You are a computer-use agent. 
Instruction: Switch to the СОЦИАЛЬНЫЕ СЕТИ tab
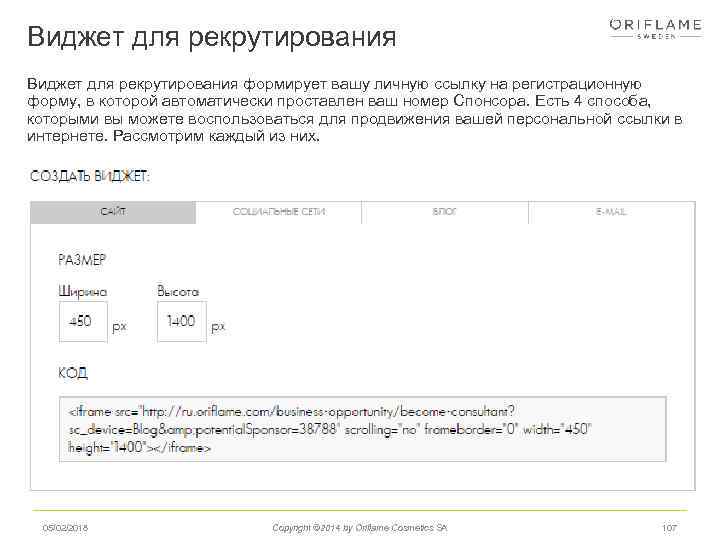[279, 212]
